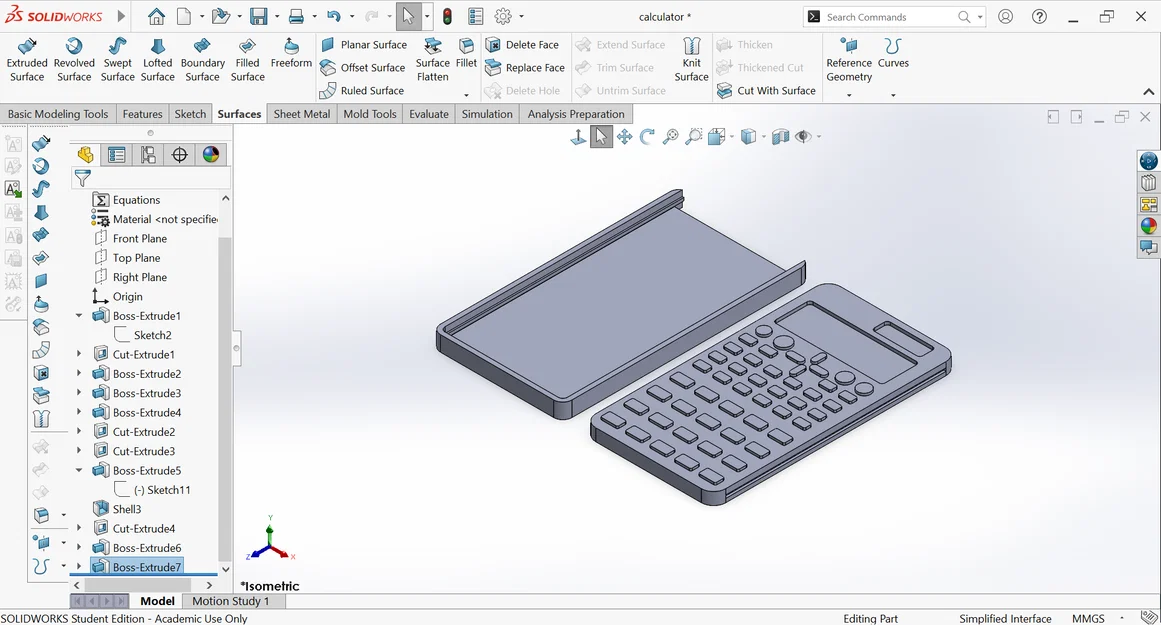Click Zoom to Fit in the viewport

pyautogui.click(x=670, y=136)
